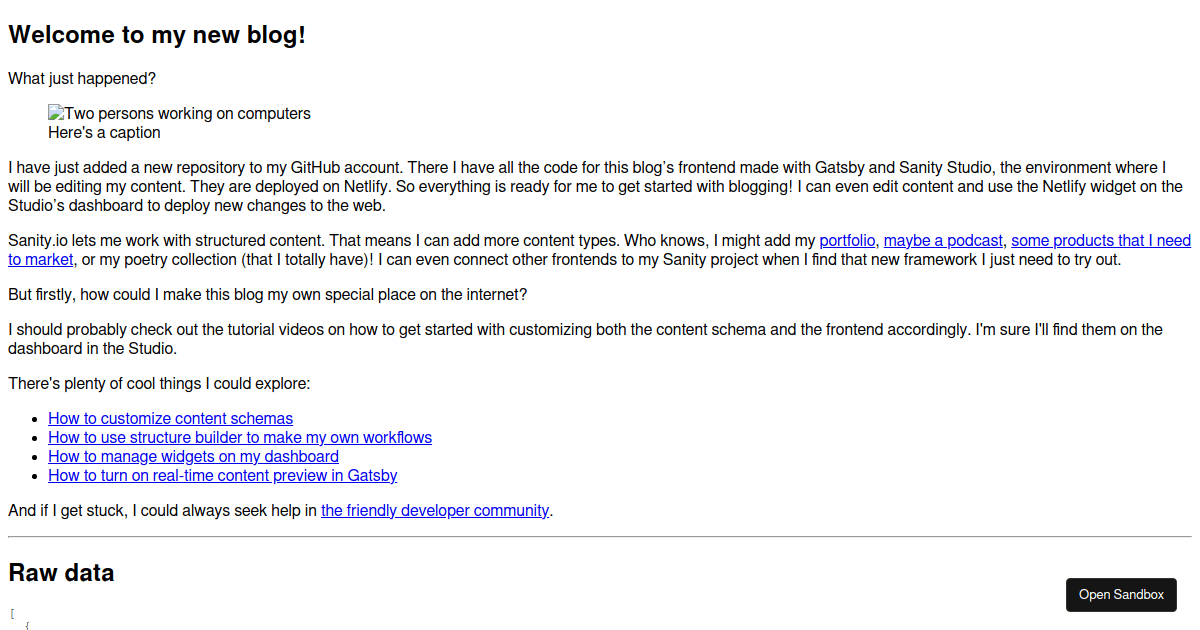The height and width of the screenshot is (630, 1200).
Task: Click the Open Sandbox button
Action: pyautogui.click(x=1121, y=594)
